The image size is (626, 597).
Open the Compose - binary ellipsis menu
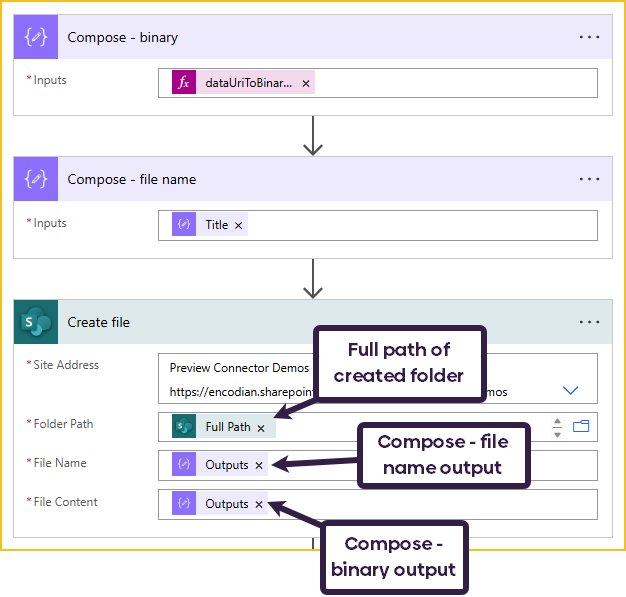589,37
